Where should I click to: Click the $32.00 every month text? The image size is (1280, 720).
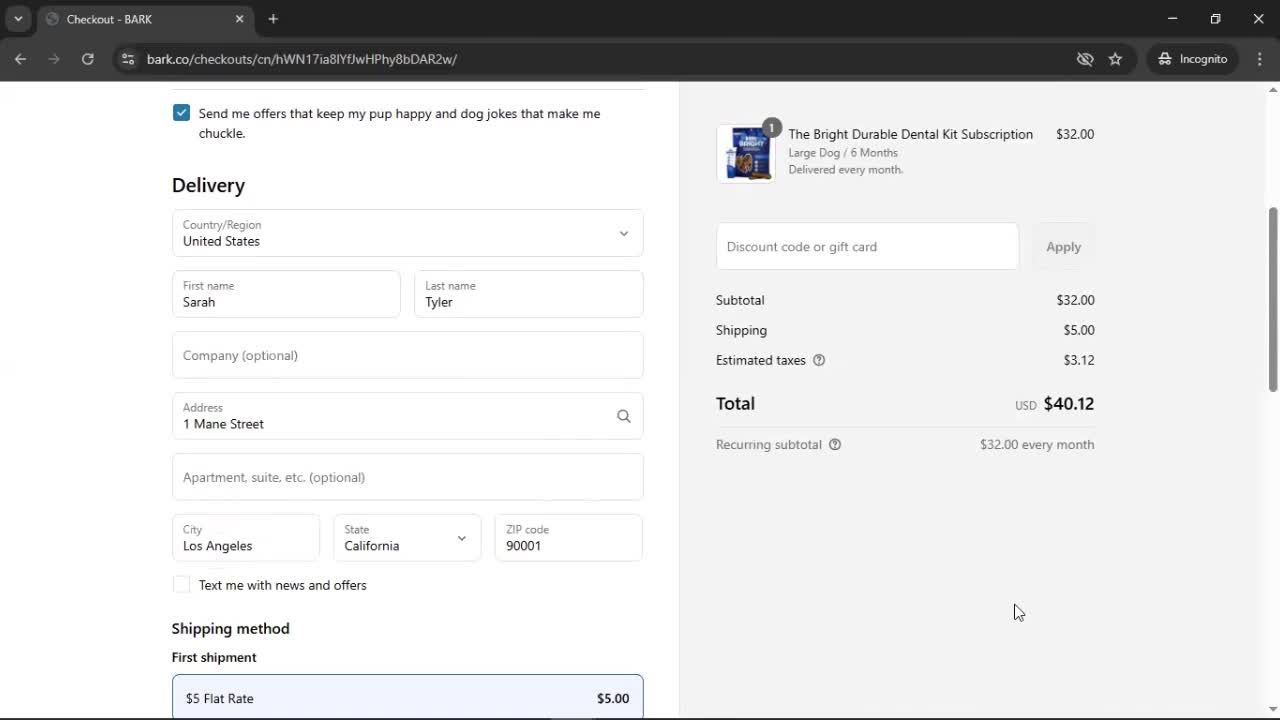pyautogui.click(x=1037, y=444)
